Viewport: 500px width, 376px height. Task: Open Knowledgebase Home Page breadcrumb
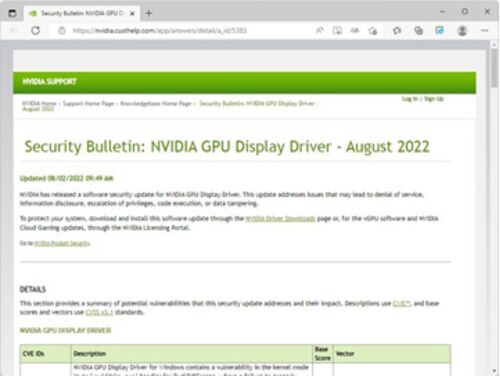[x=156, y=104]
